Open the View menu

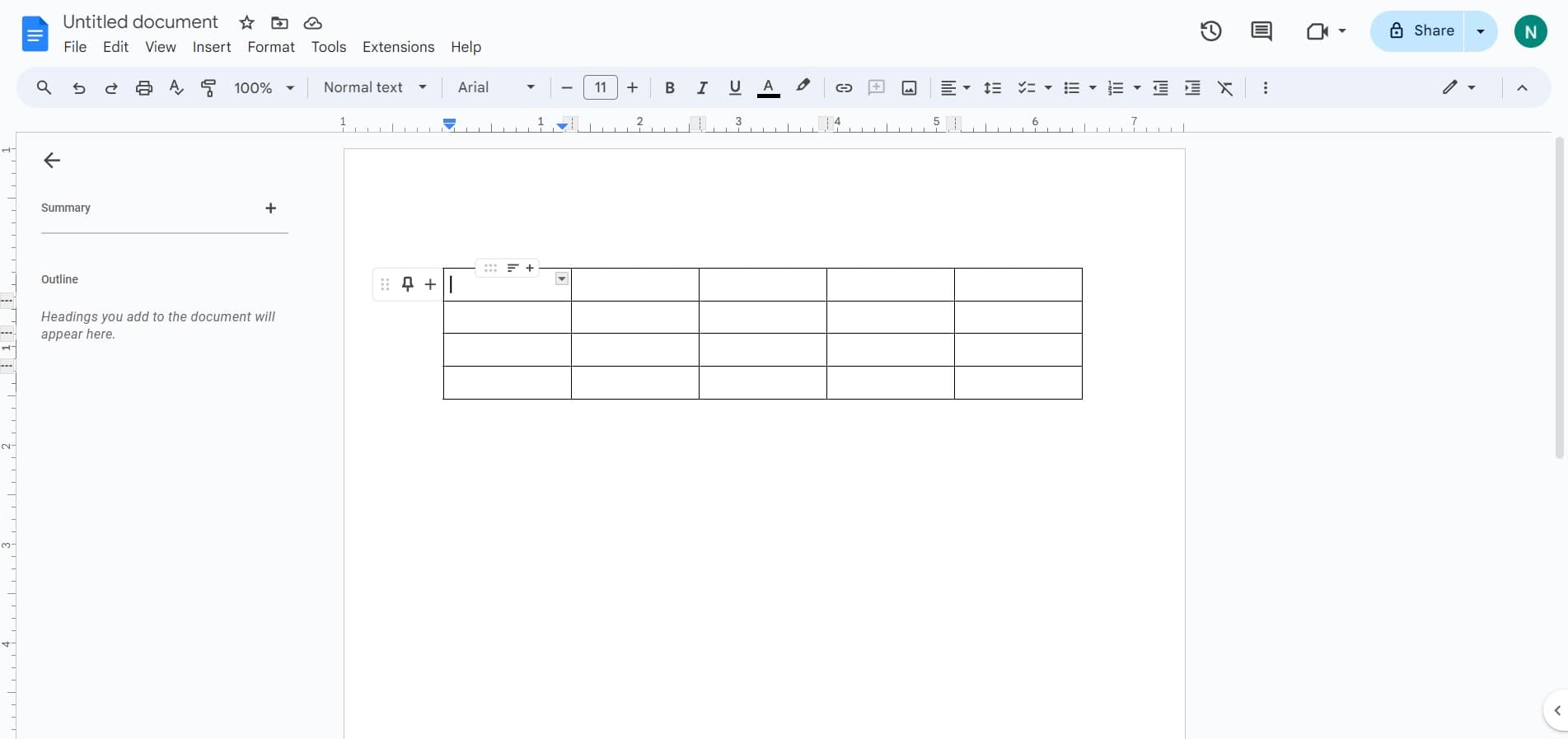[161, 47]
